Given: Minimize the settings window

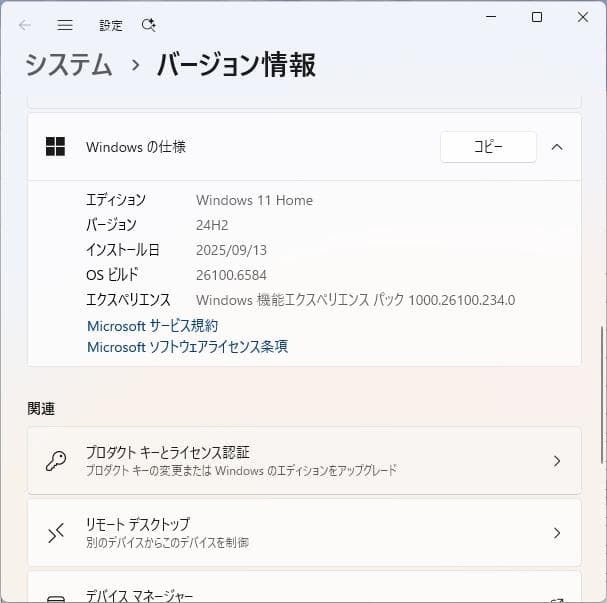Looking at the screenshot, I should pos(491,17).
